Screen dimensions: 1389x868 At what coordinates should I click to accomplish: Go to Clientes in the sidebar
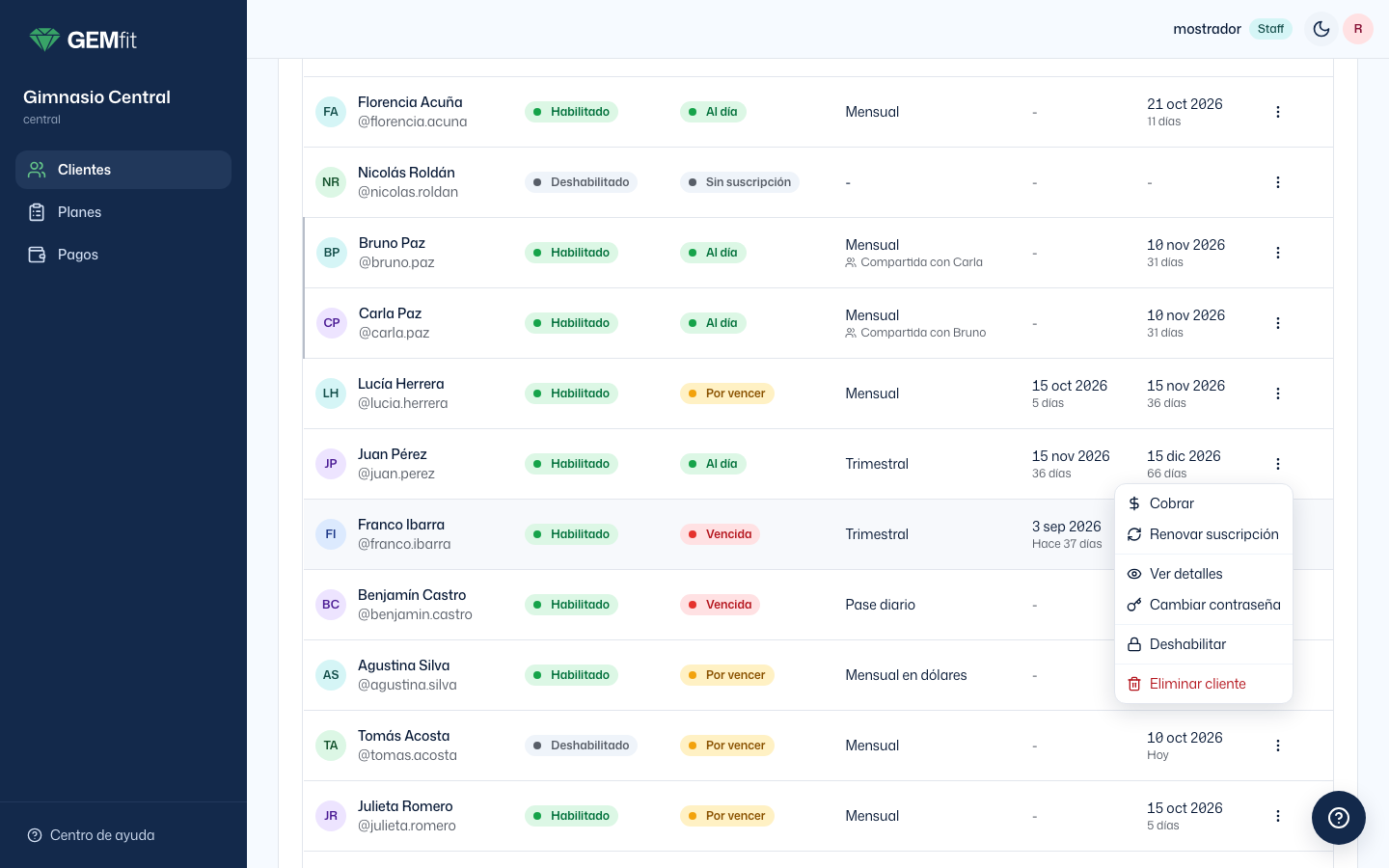click(x=123, y=170)
